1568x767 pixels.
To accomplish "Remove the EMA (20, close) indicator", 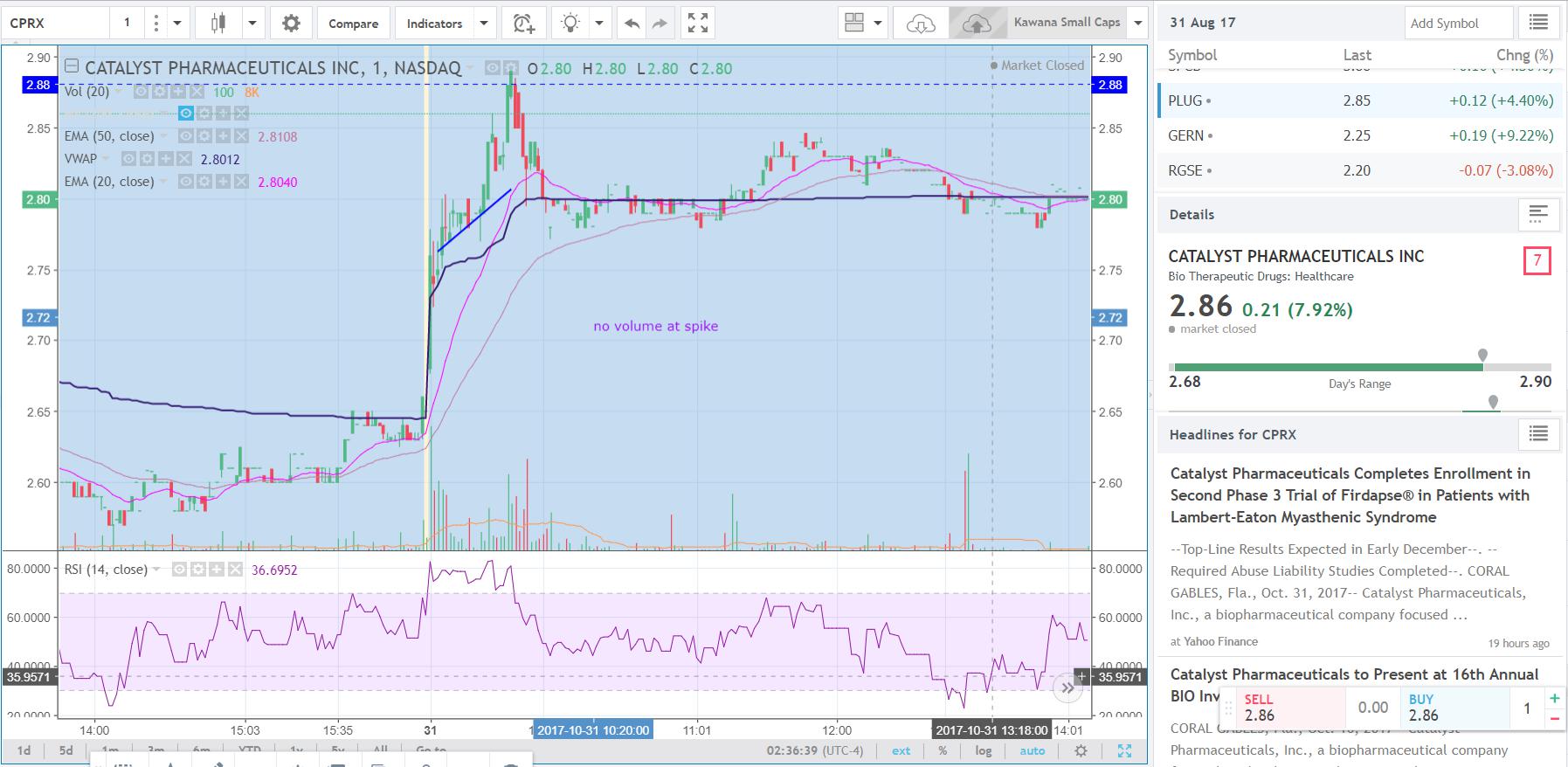I will pos(242,182).
